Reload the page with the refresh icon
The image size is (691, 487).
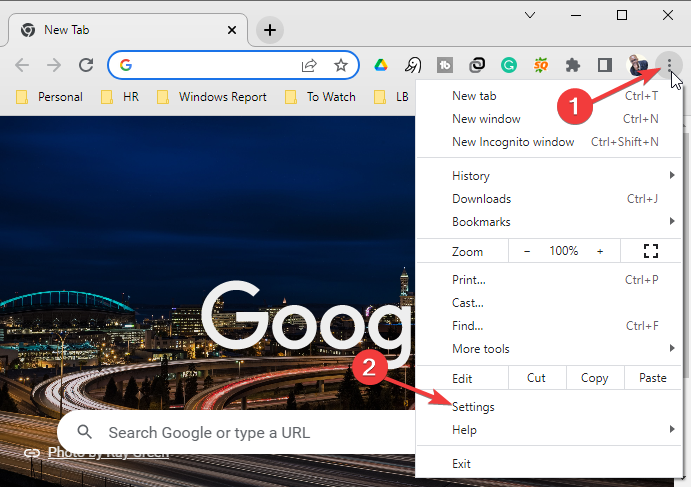tap(86, 66)
